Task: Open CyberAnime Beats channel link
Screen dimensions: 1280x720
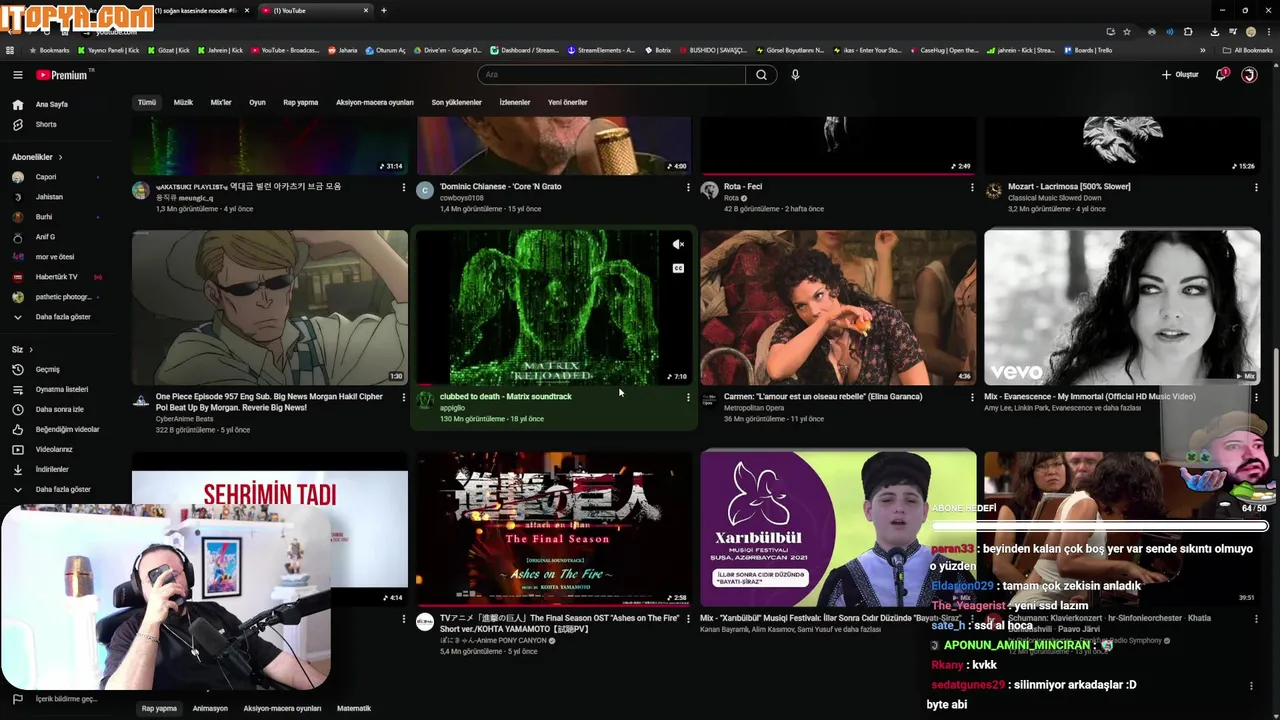Action: (185, 419)
